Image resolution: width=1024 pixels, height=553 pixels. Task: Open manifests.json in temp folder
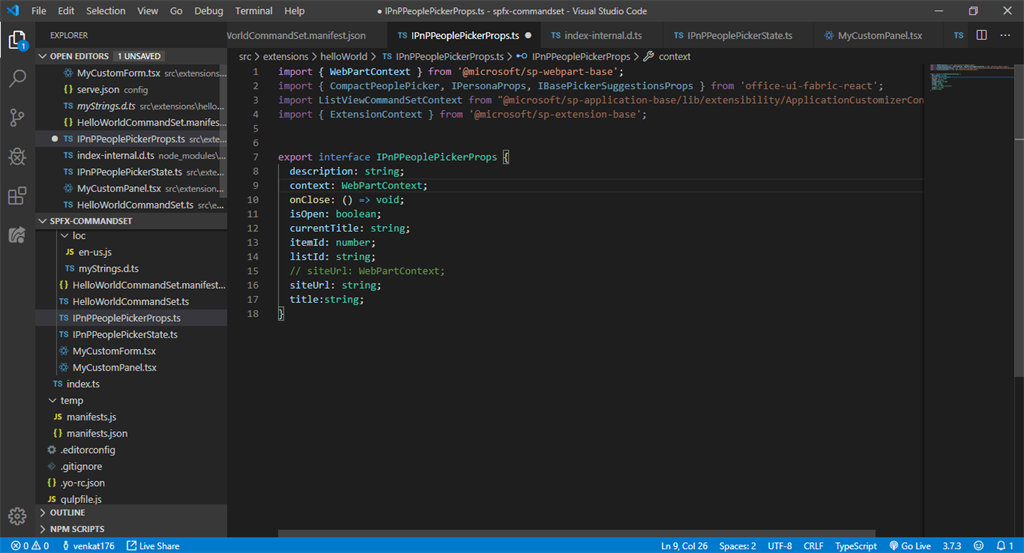click(x=131, y=434)
